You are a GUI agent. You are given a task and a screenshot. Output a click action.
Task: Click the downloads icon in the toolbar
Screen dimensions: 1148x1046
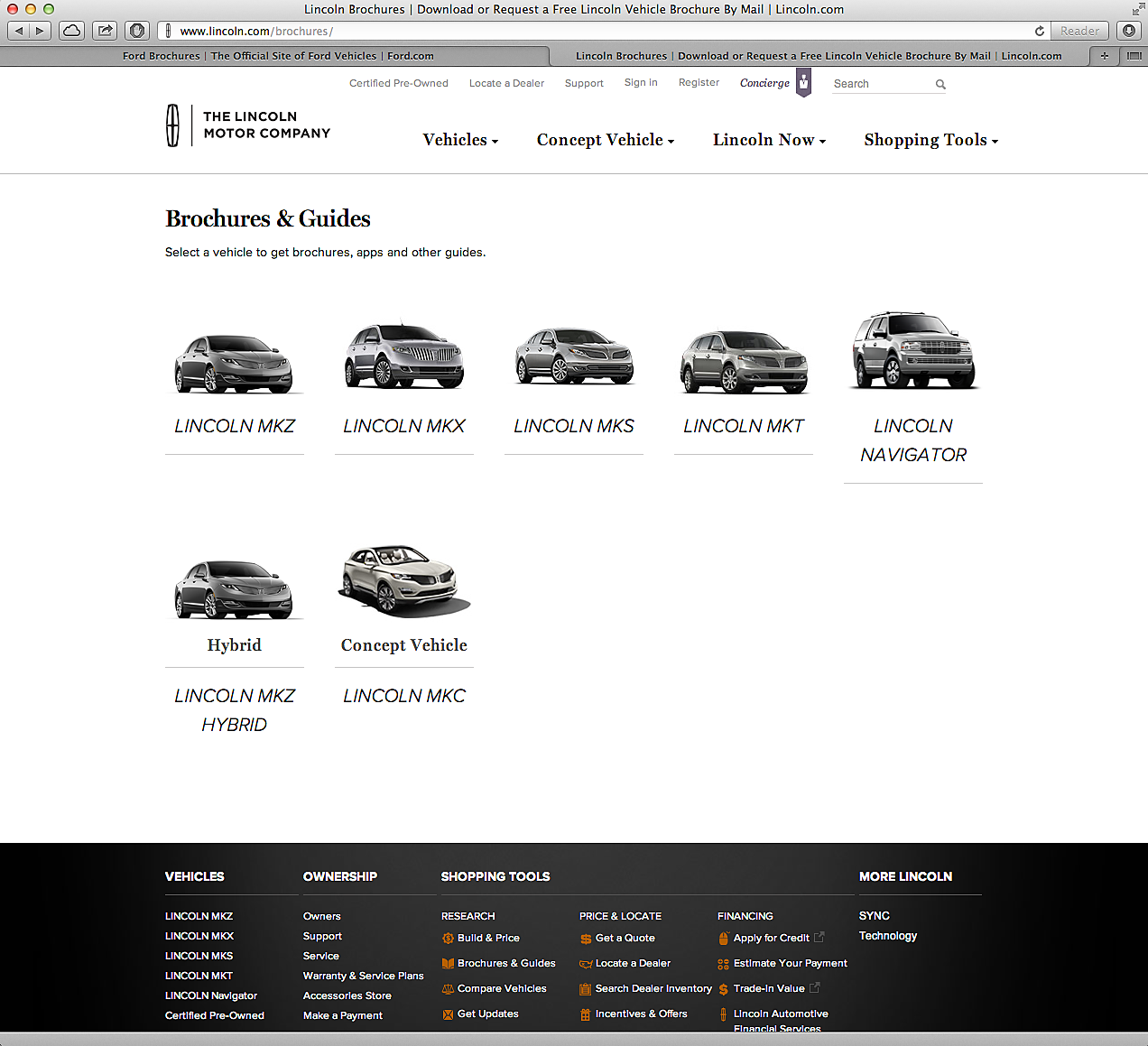point(1129,31)
